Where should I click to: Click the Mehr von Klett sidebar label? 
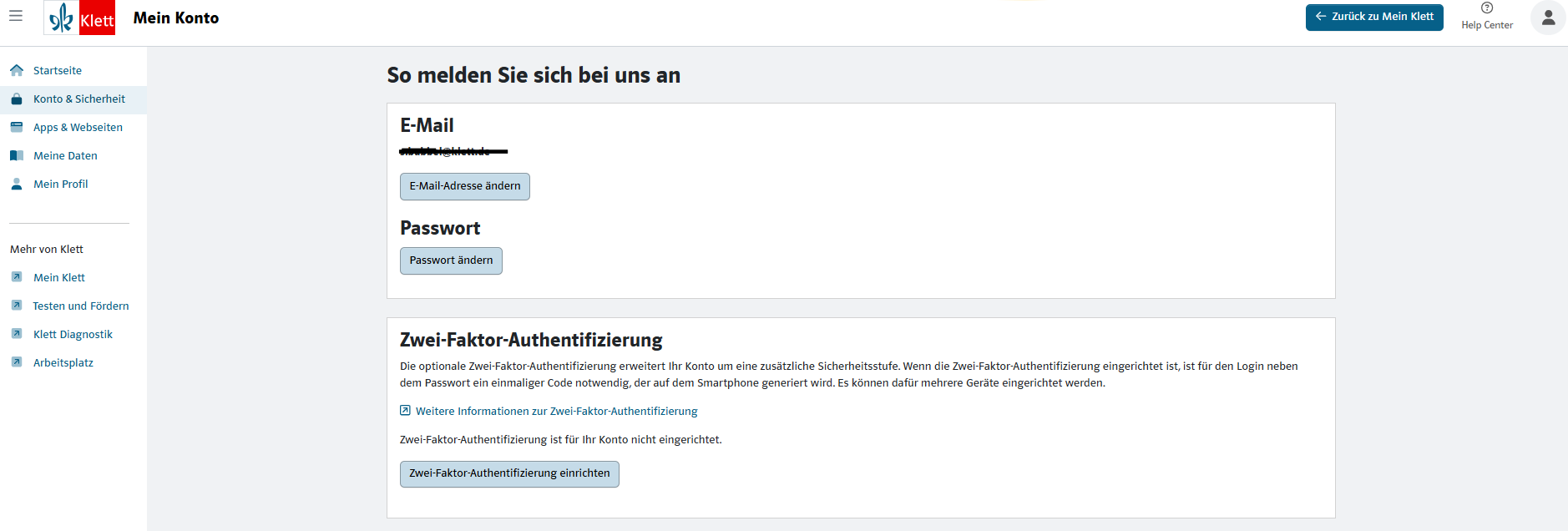(47, 249)
